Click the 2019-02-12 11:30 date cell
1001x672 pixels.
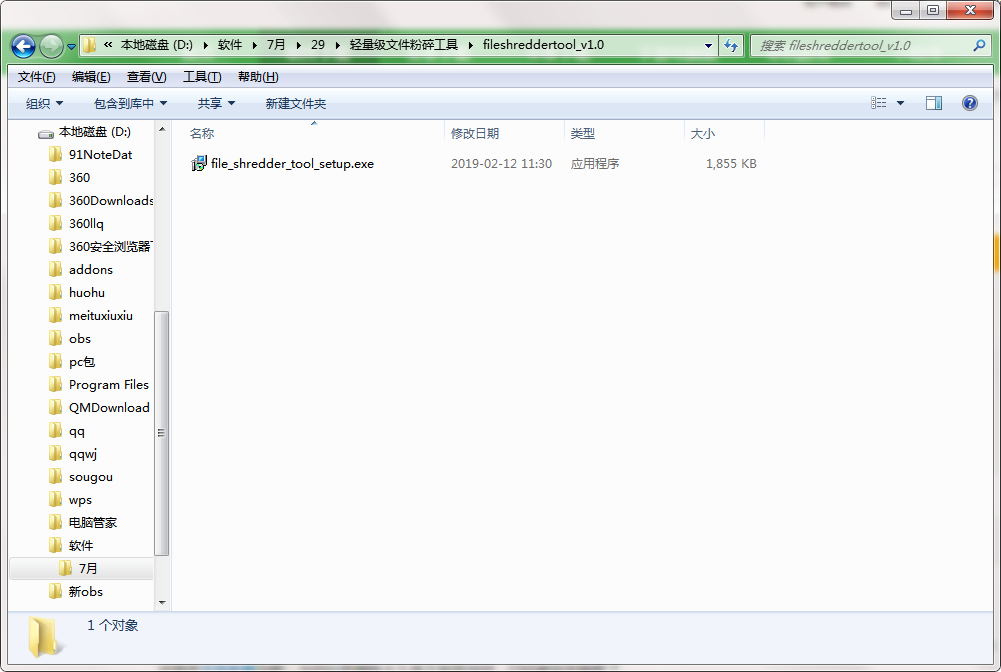pyautogui.click(x=501, y=164)
